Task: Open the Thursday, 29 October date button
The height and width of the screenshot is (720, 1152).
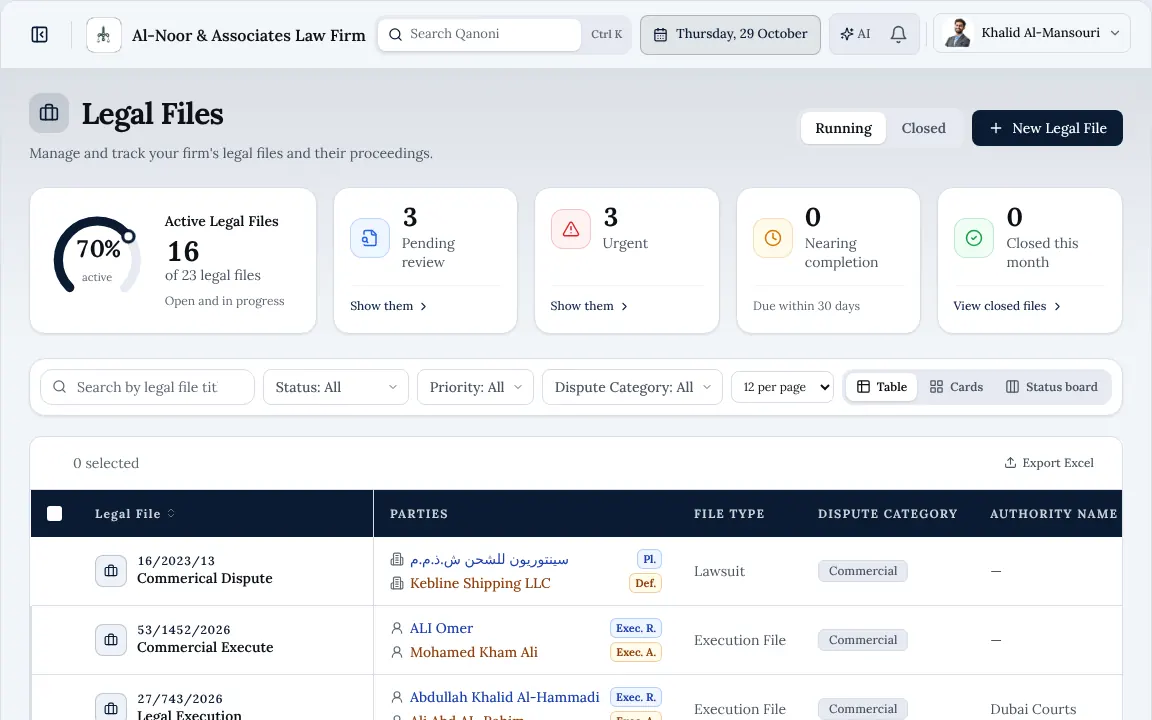Action: [730, 35]
